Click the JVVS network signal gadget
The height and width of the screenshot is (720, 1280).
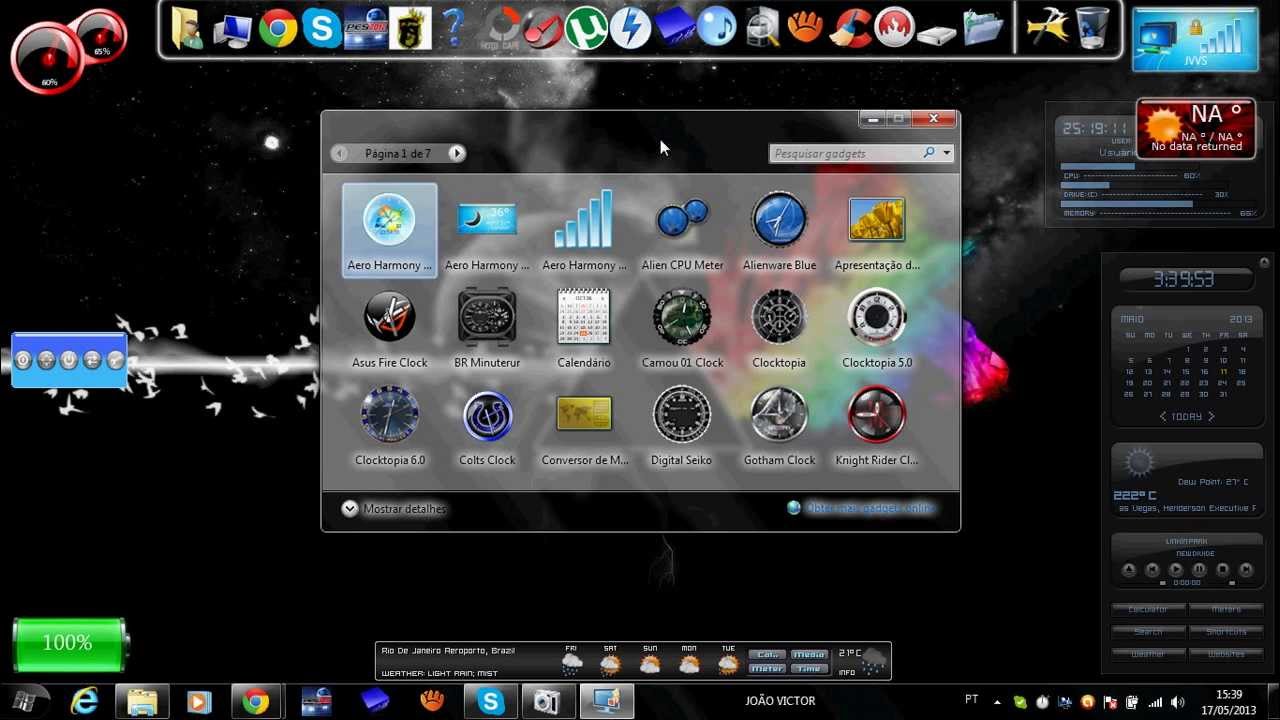click(1195, 39)
